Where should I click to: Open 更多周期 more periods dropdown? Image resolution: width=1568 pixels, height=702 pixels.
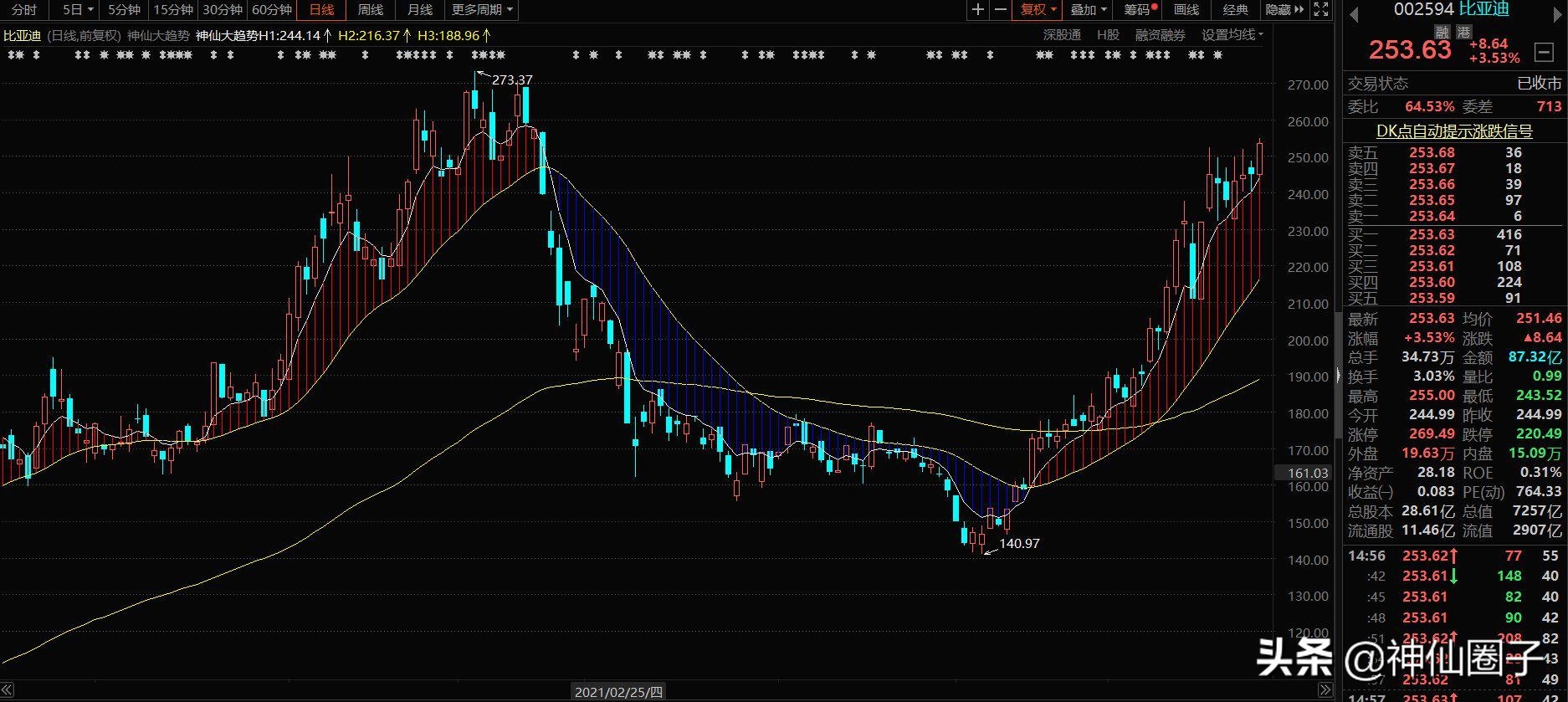(483, 10)
